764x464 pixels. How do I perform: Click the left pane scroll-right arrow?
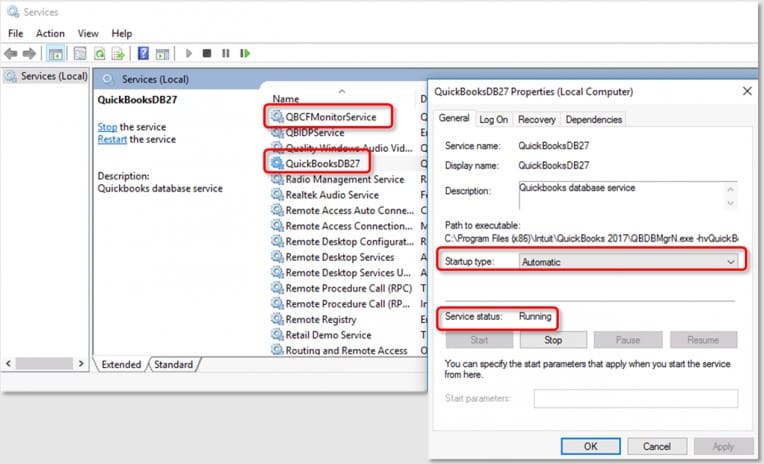coord(81,364)
